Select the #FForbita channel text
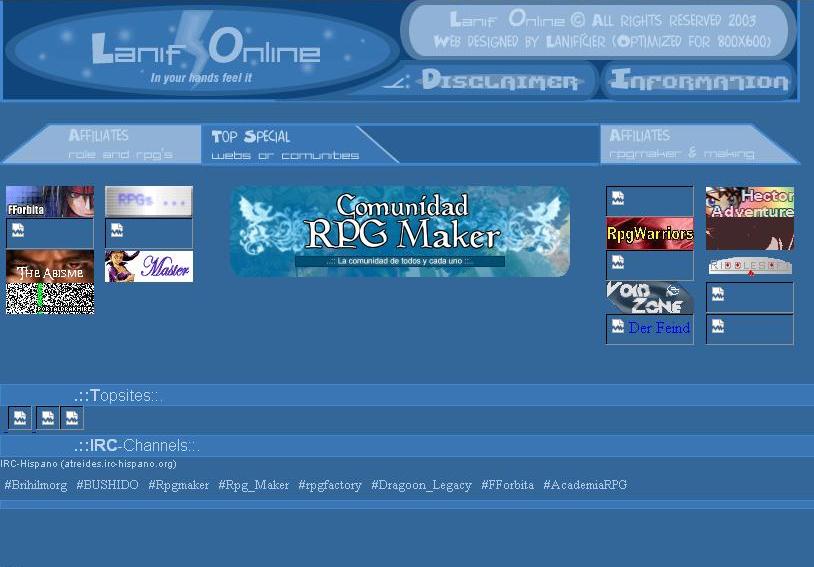814x567 pixels. point(507,485)
